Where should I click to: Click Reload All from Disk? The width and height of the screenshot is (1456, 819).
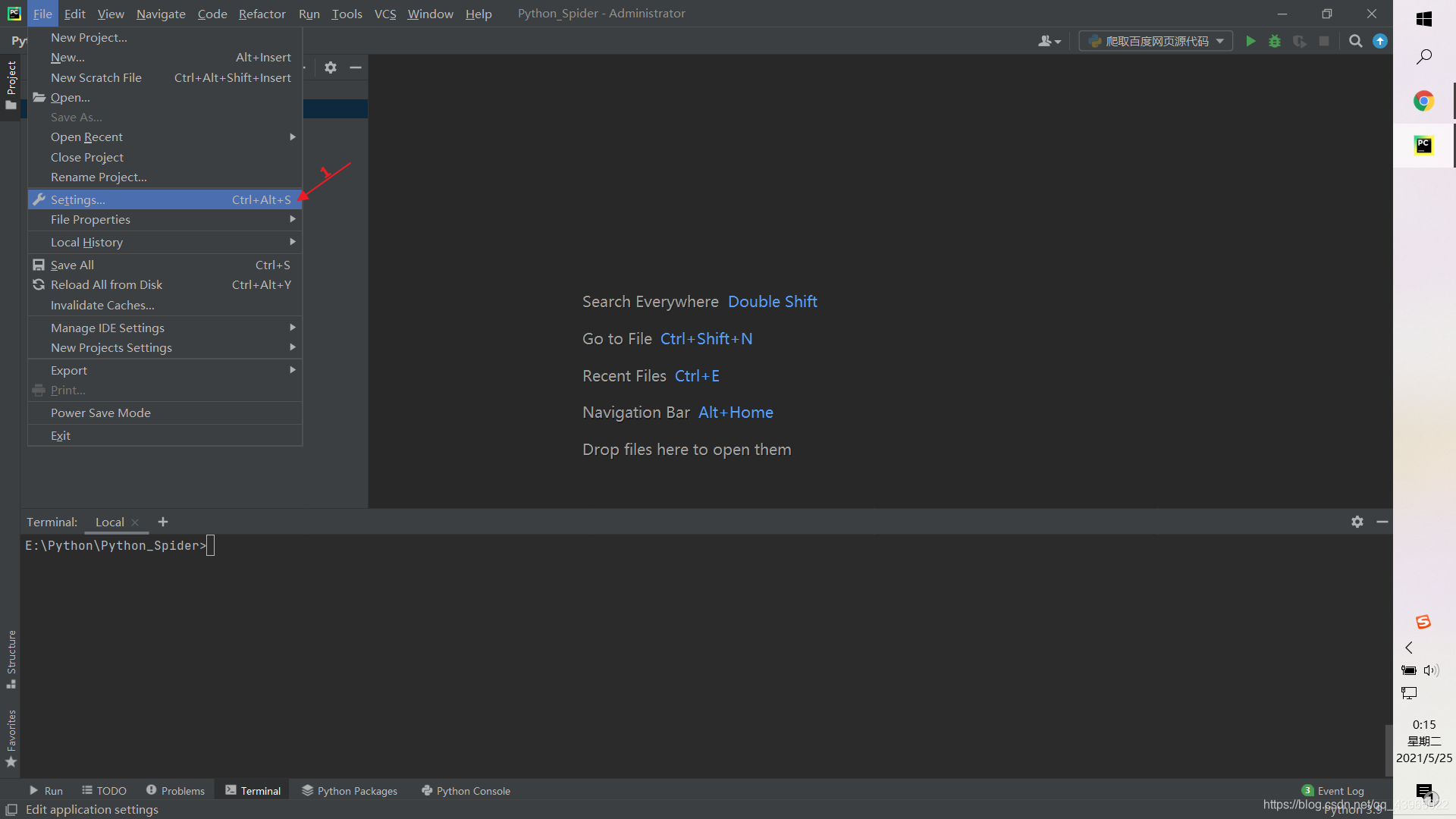tap(165, 284)
